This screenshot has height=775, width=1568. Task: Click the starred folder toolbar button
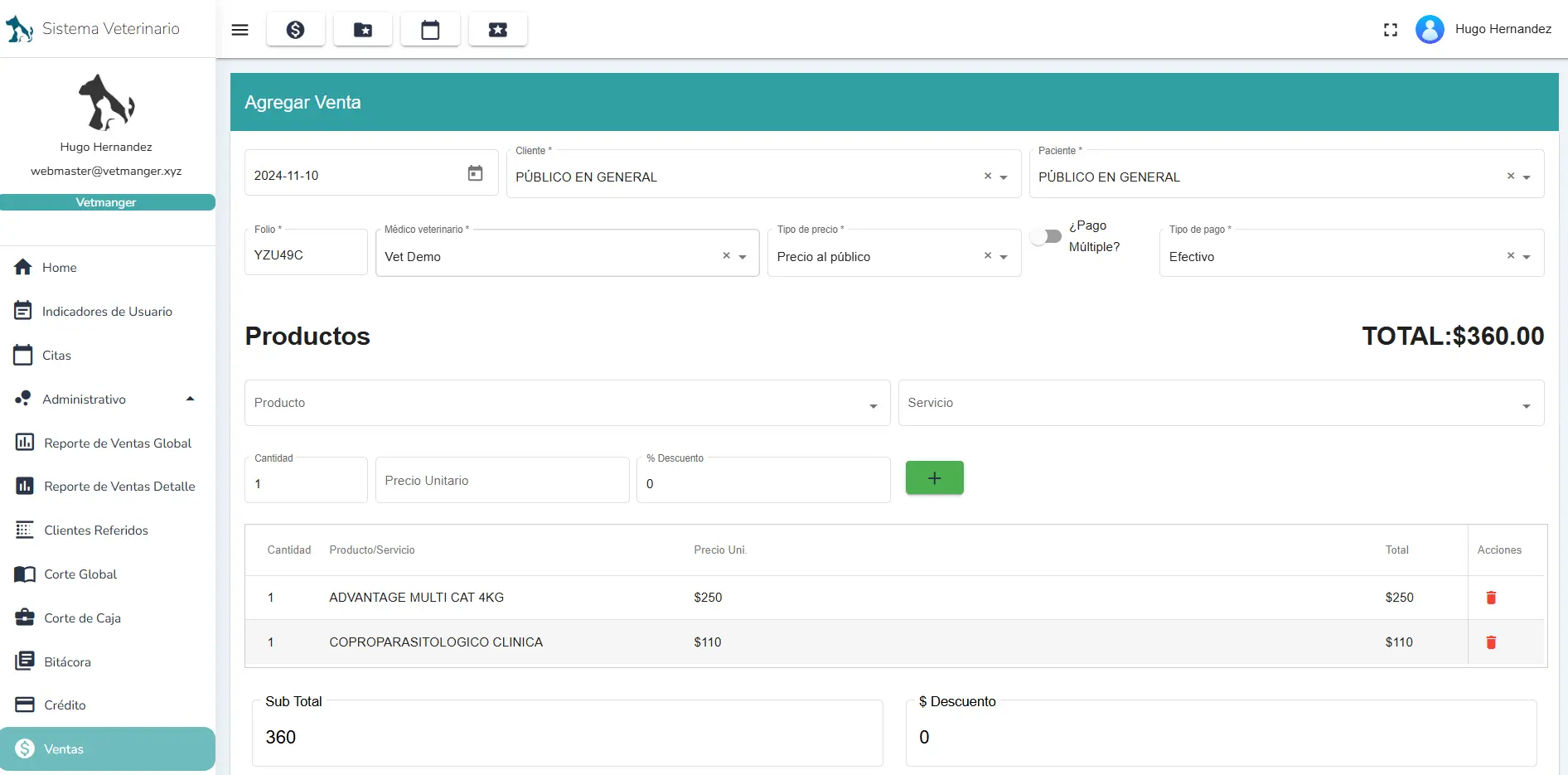[363, 30]
